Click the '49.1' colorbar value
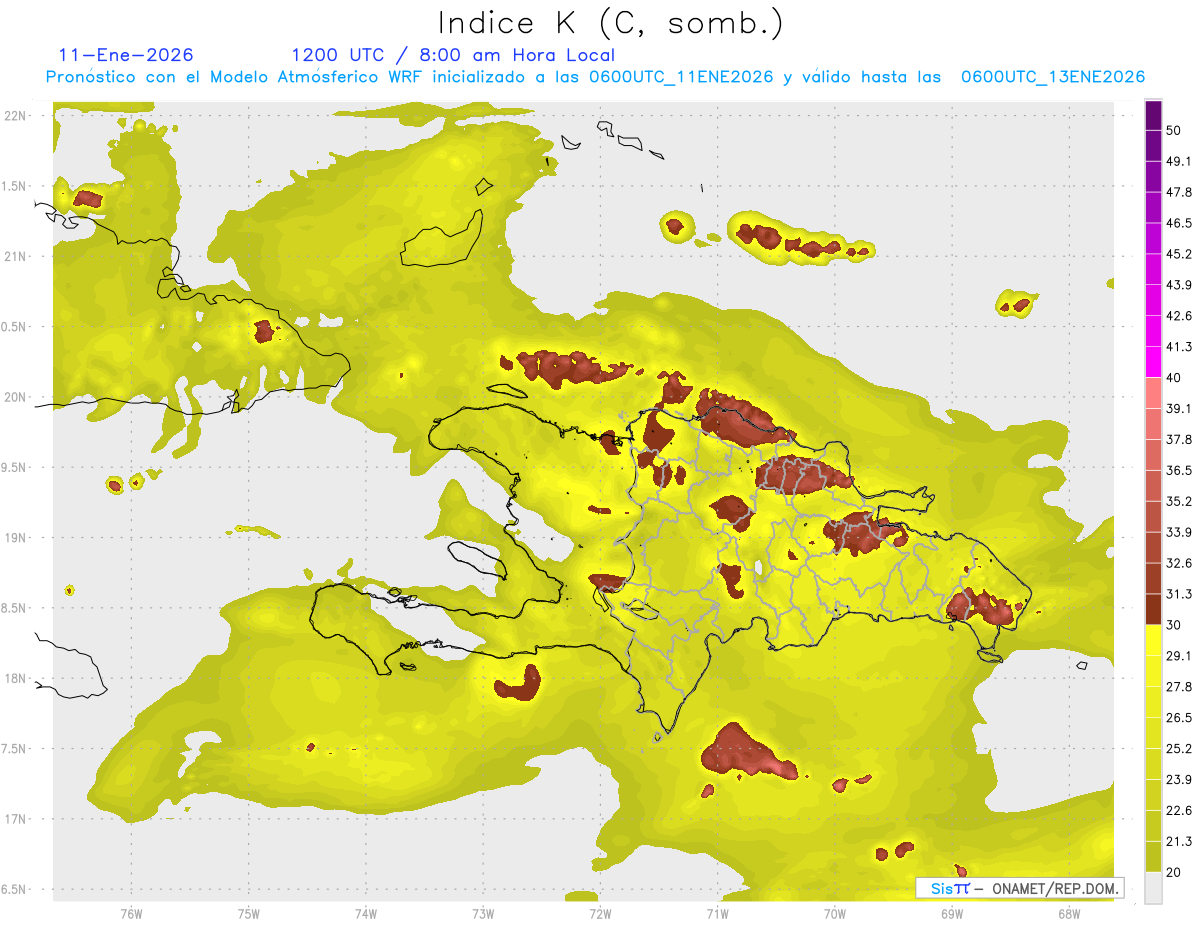This screenshot has width=1200, height=927. pos(1179,162)
